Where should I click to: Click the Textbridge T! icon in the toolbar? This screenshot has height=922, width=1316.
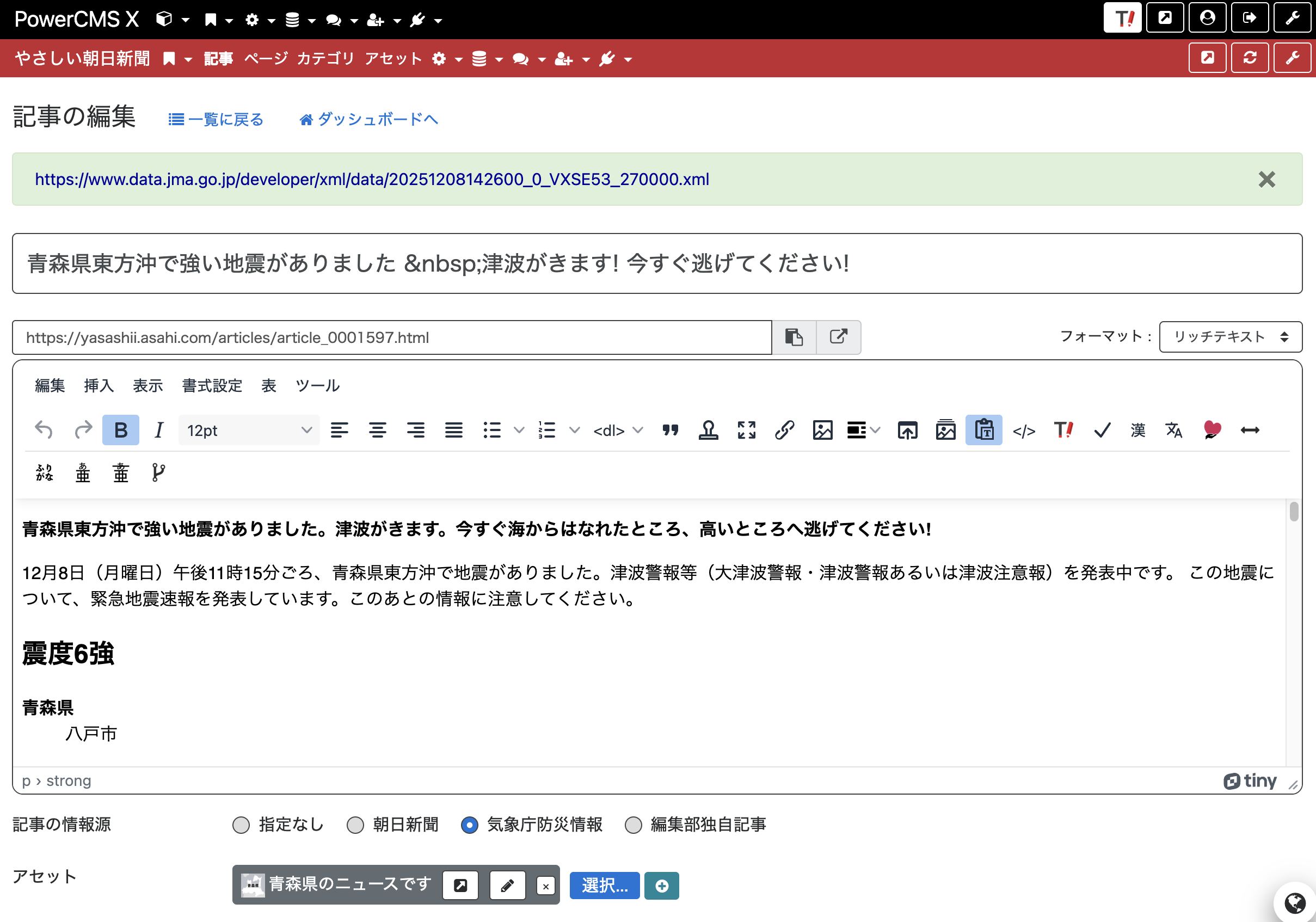click(x=1064, y=430)
